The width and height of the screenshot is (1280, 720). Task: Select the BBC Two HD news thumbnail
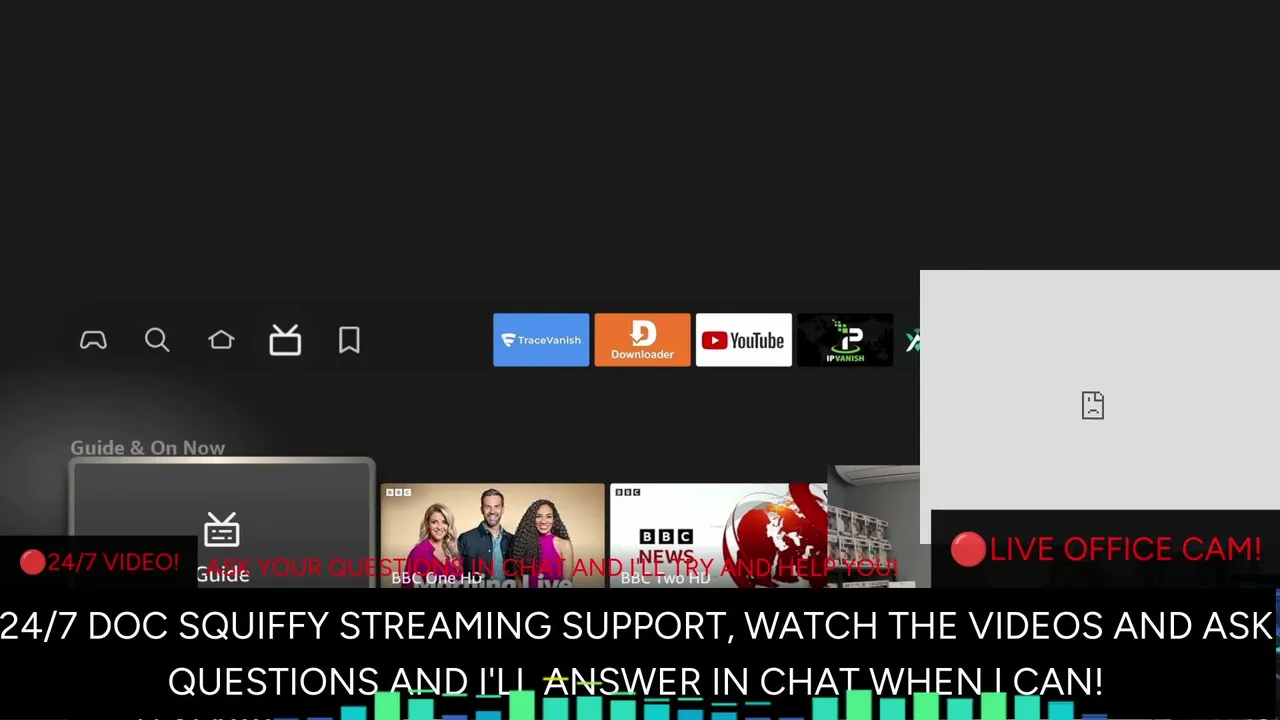click(x=718, y=536)
